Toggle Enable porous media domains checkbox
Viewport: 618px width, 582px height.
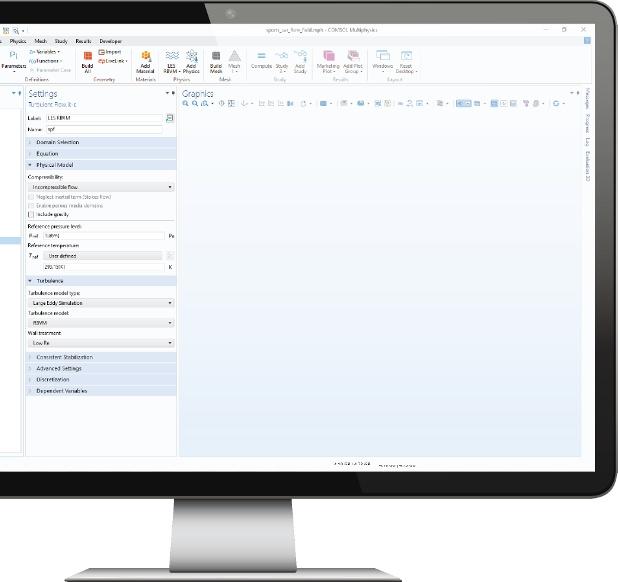[x=31, y=206]
